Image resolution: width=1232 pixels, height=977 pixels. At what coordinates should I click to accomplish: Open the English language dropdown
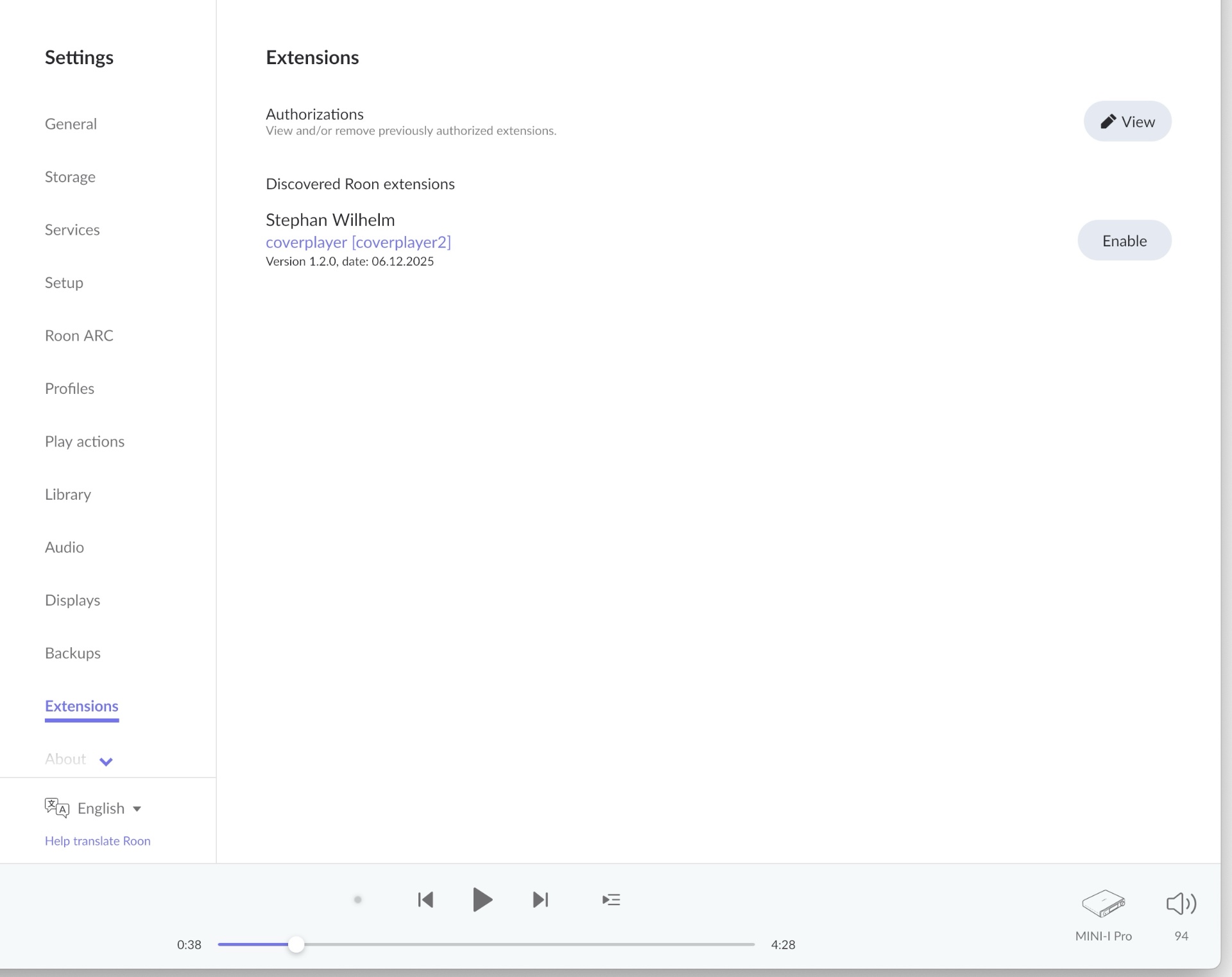[x=109, y=808]
